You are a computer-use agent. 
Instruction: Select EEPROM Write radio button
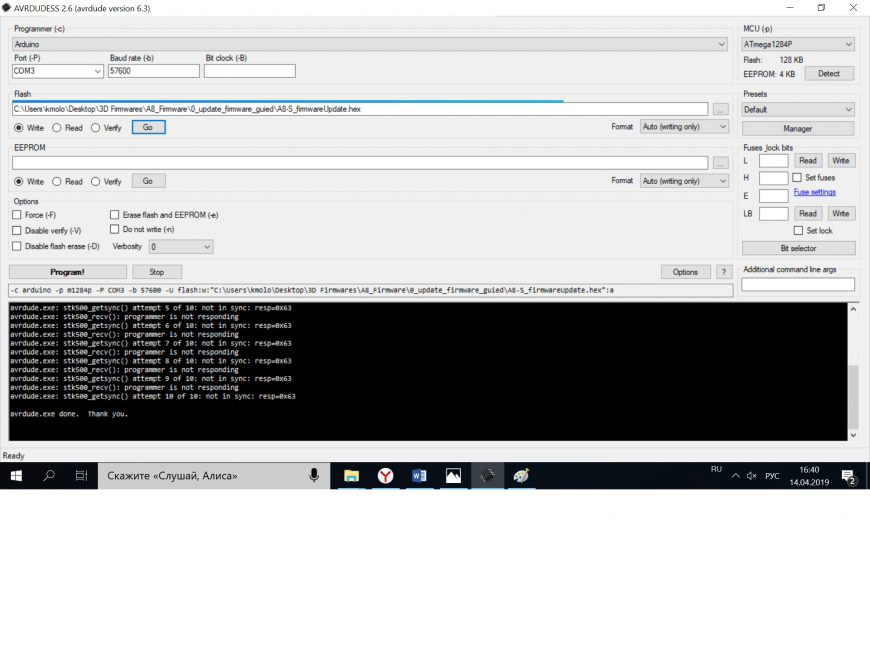click(x=19, y=181)
